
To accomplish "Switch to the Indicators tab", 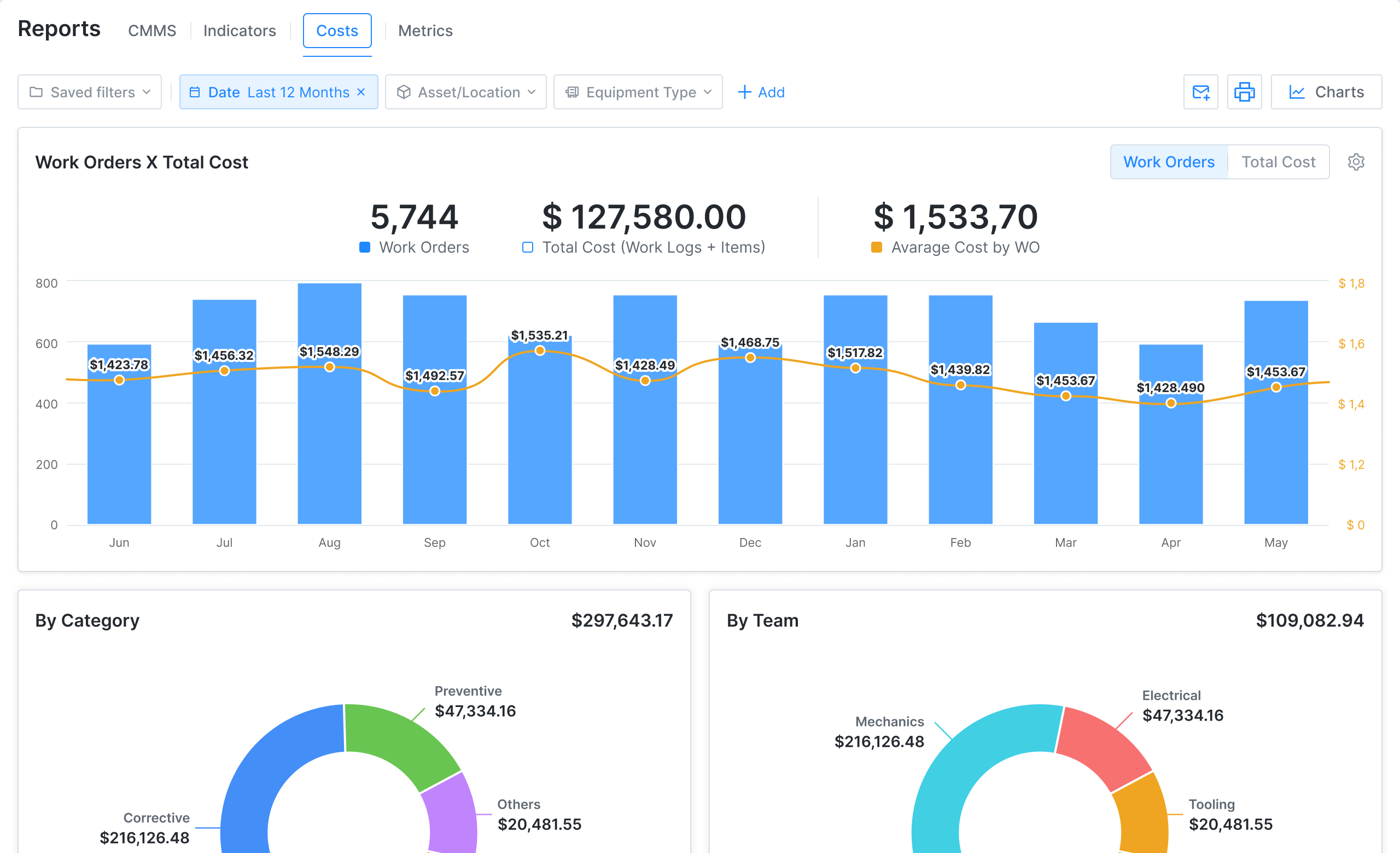I will click(239, 31).
